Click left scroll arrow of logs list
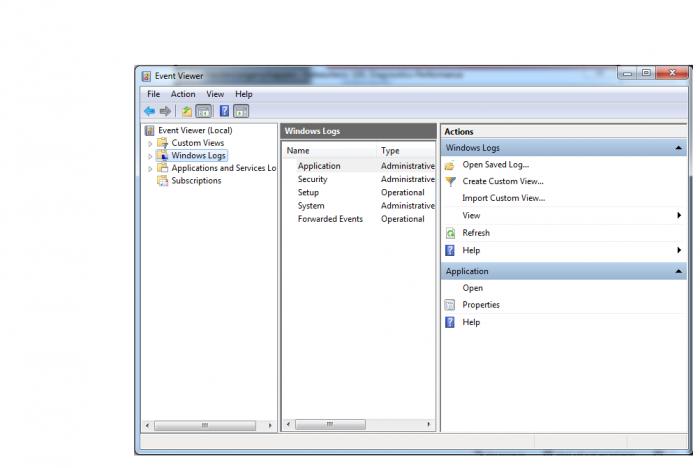Screen dimensions: 700x468 pos(288,424)
